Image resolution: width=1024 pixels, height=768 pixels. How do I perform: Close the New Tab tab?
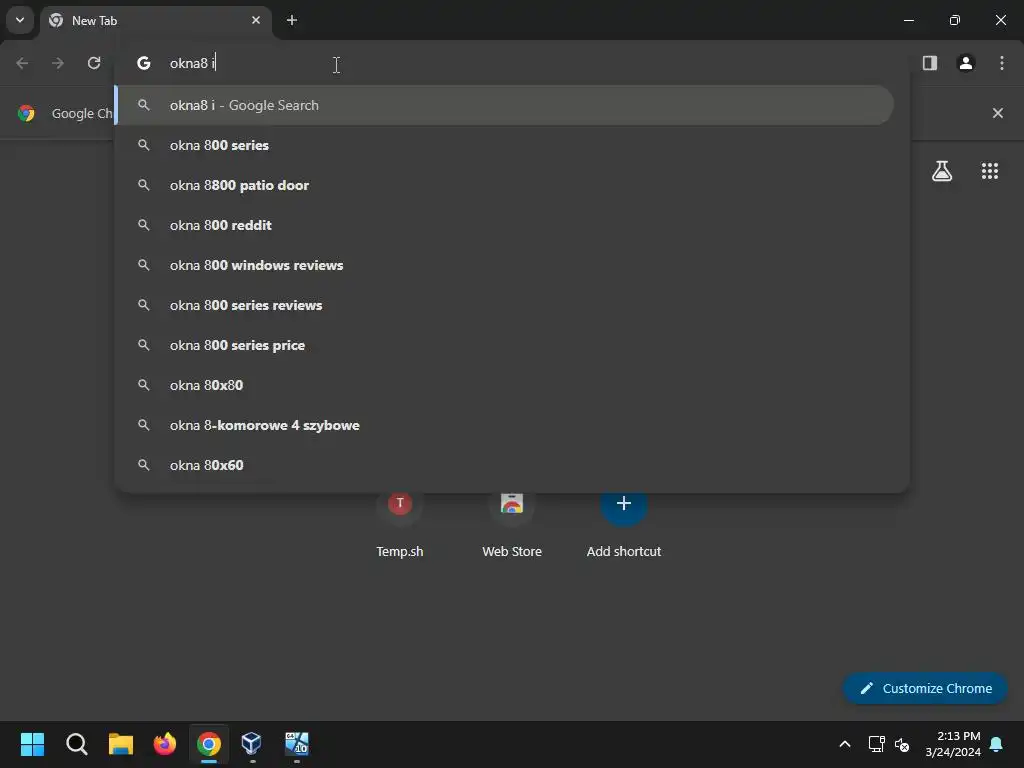(x=256, y=20)
